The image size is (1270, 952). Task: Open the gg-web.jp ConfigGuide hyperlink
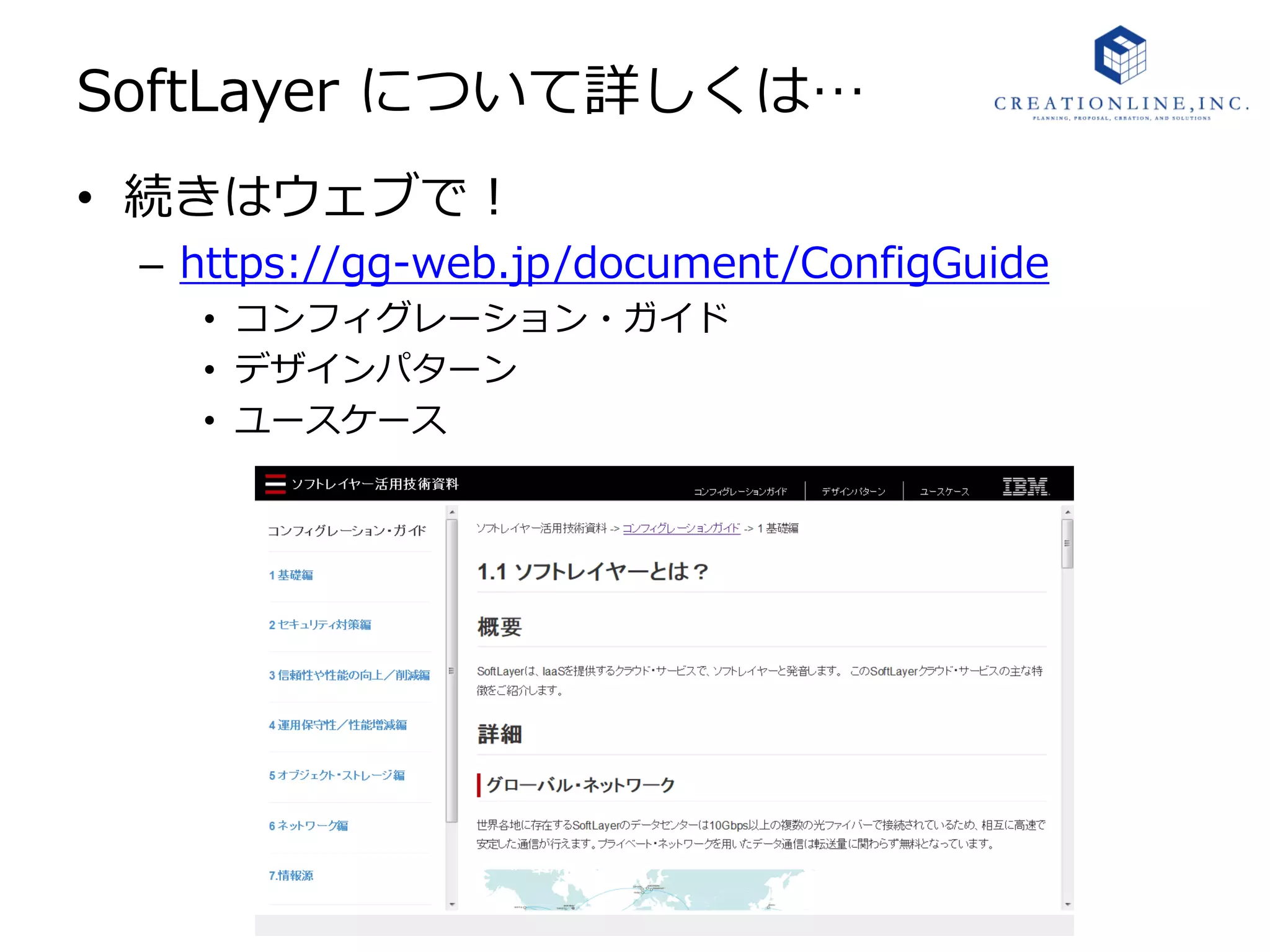click(x=614, y=263)
